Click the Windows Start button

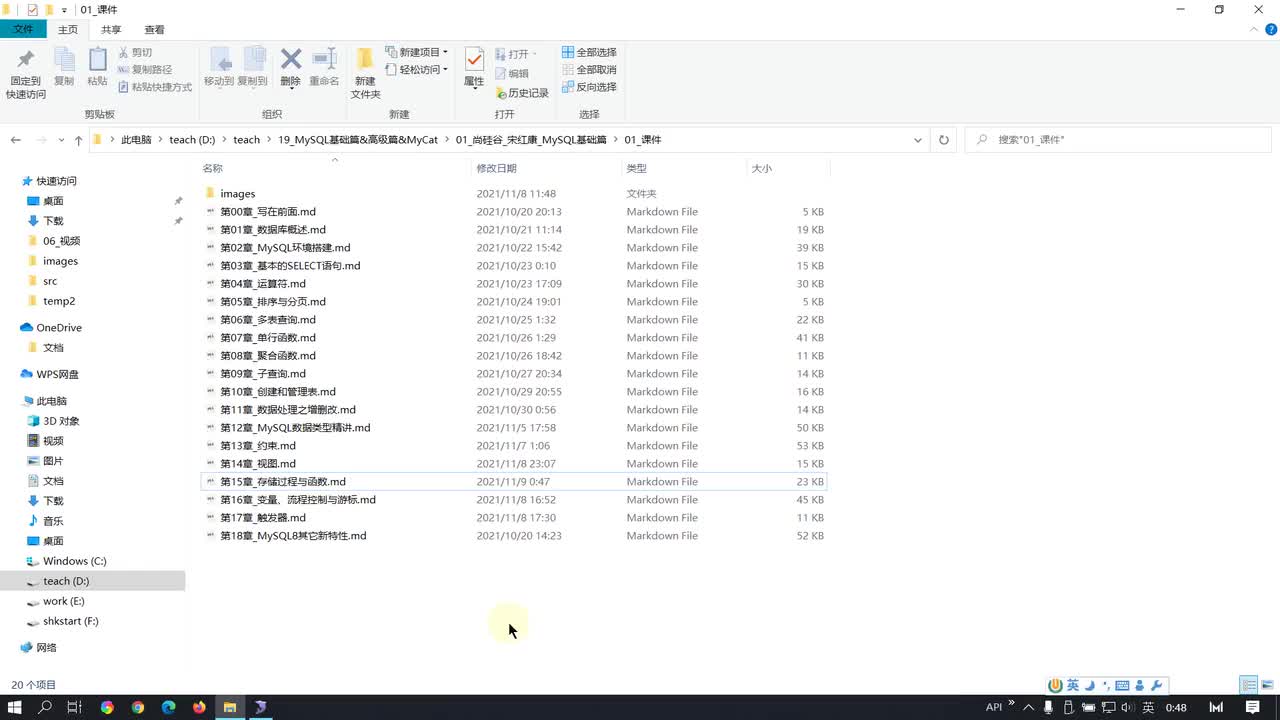15,707
